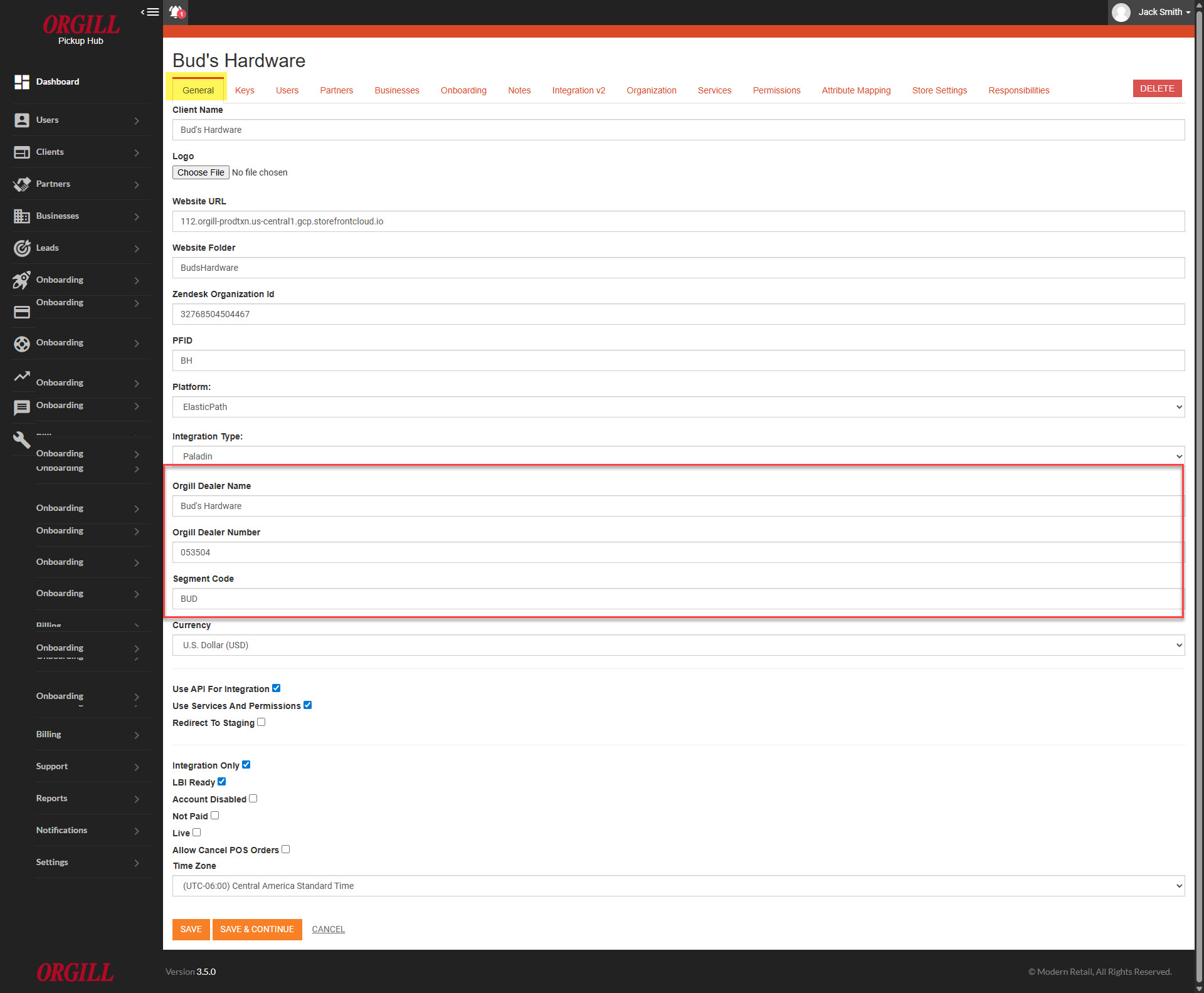Open the Permissions tab
This screenshot has width=1204, height=993.
point(776,90)
